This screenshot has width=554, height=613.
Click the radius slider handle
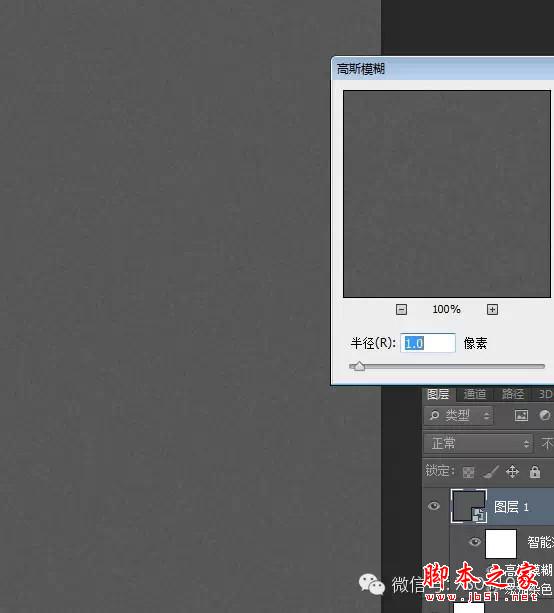click(x=359, y=366)
